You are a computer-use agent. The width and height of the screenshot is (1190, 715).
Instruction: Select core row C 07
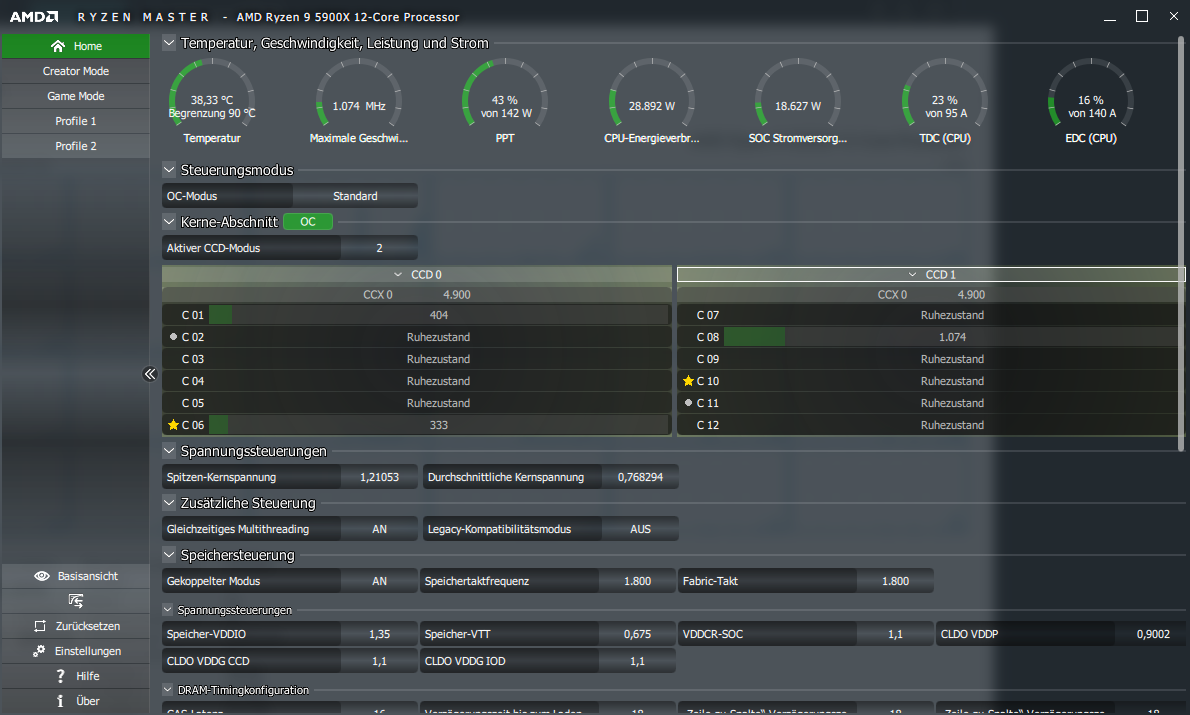coord(930,315)
